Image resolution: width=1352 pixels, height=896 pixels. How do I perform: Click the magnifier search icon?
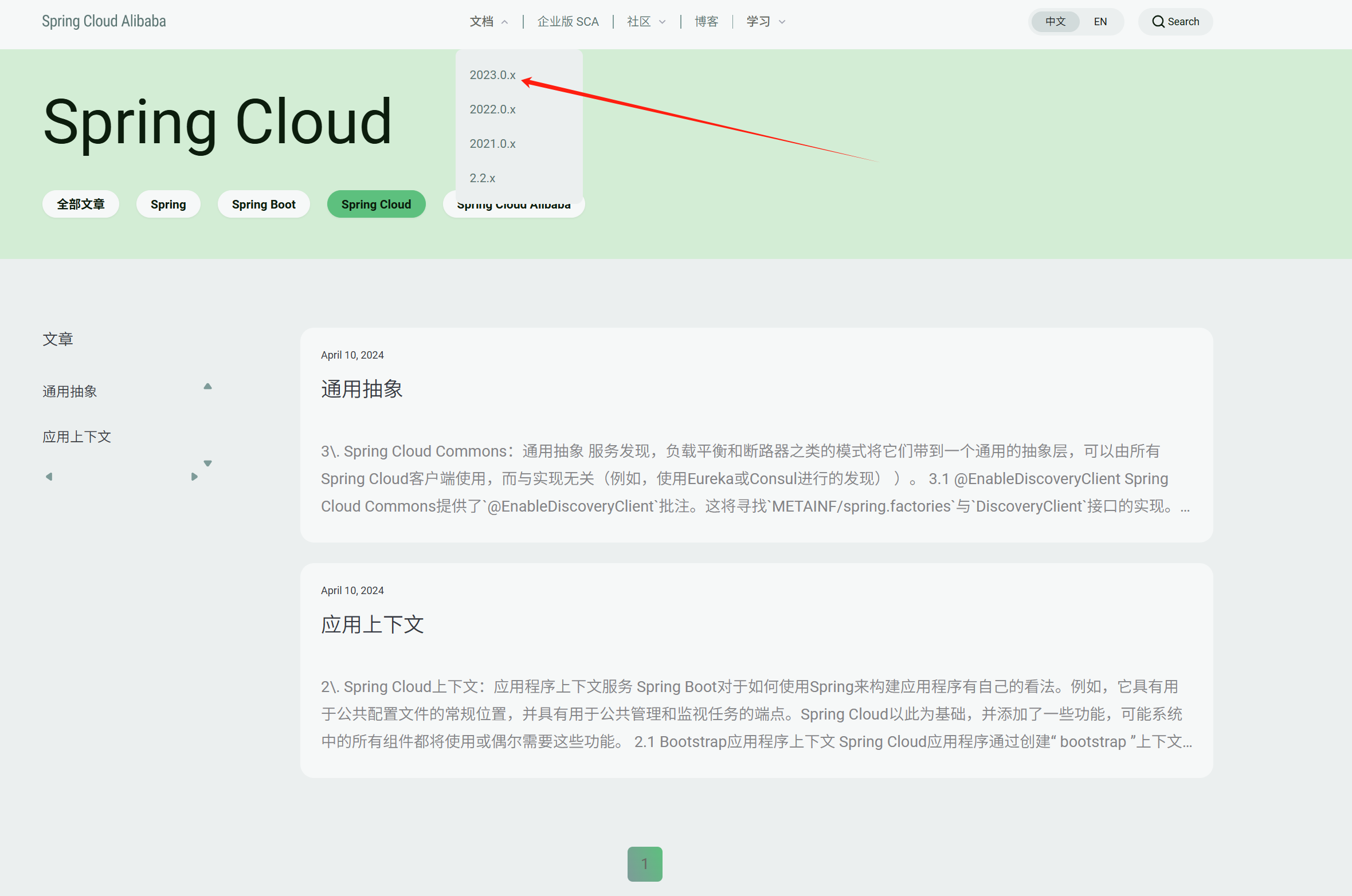click(1158, 22)
